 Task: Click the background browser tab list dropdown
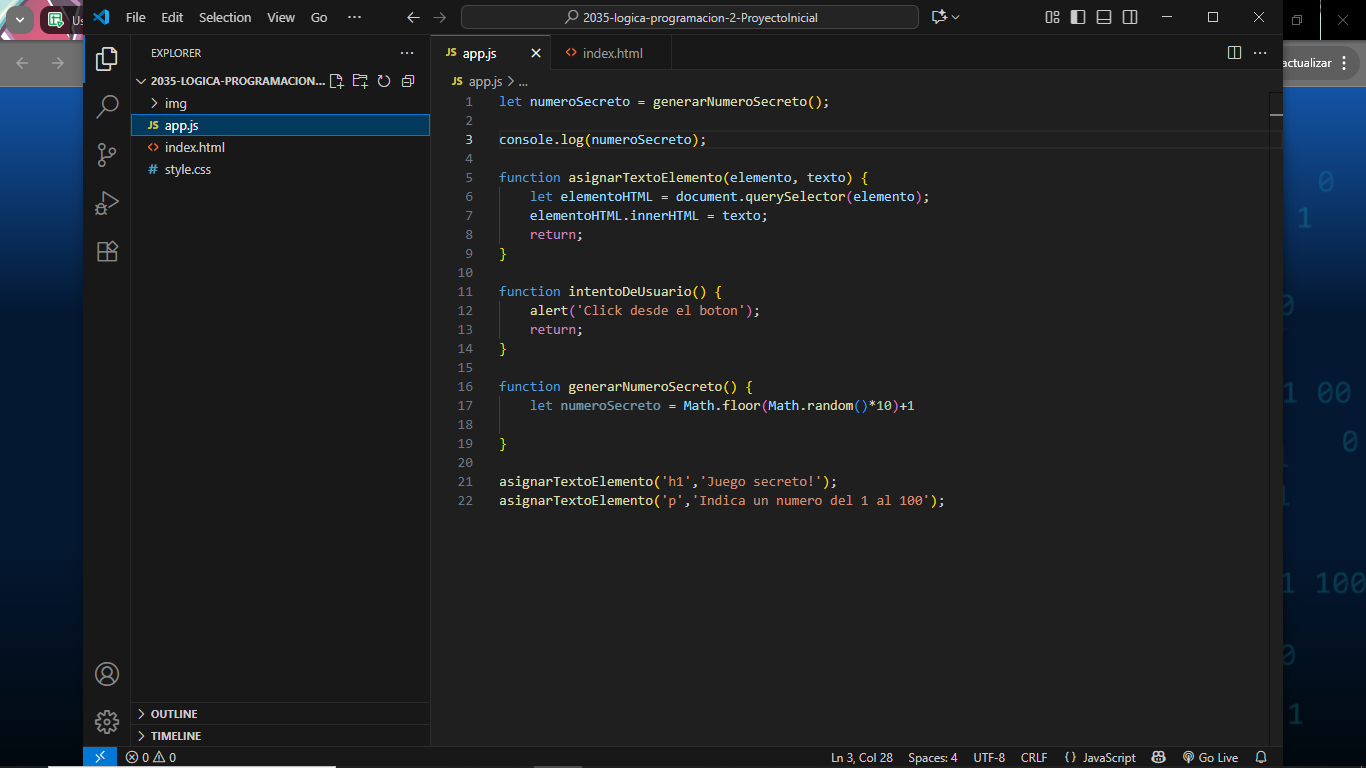pos(19,19)
